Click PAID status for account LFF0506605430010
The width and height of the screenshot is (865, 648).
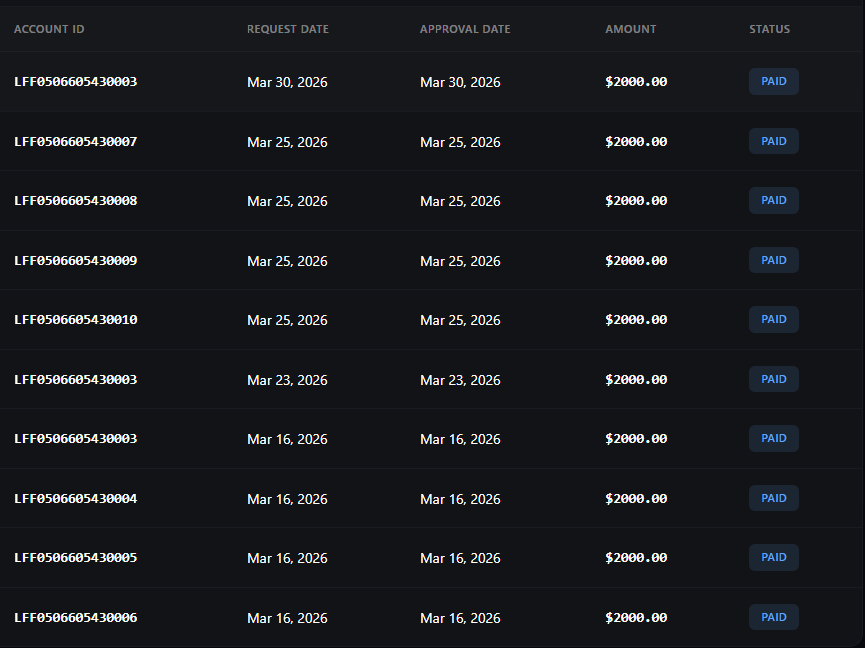pos(773,319)
